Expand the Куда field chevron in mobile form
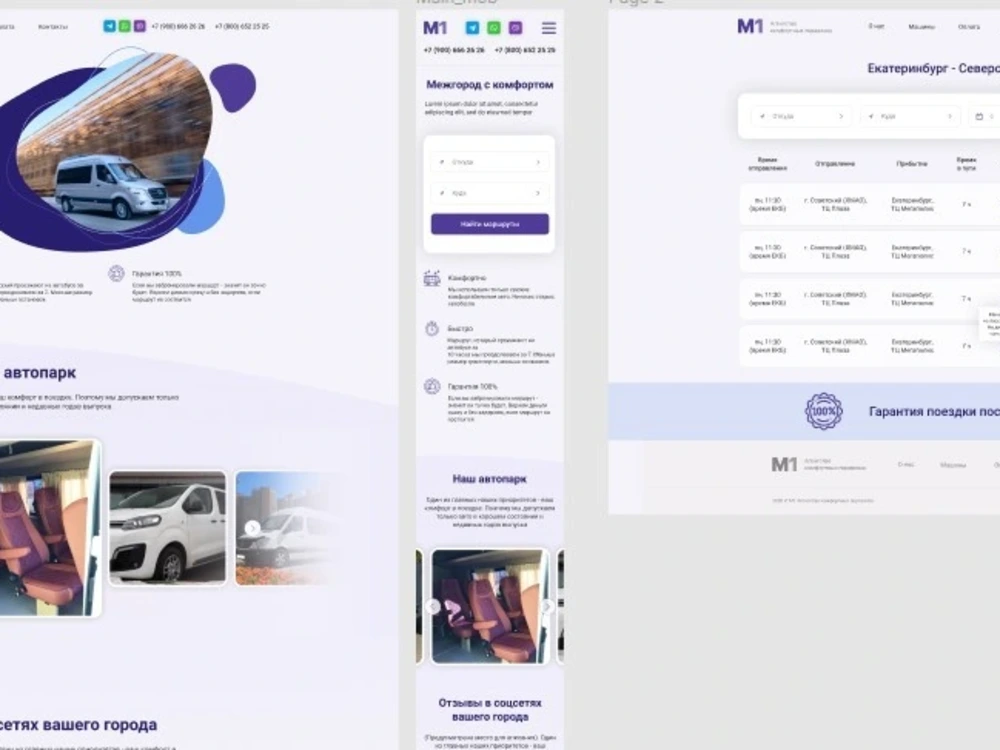The width and height of the screenshot is (1000, 750). (538, 193)
